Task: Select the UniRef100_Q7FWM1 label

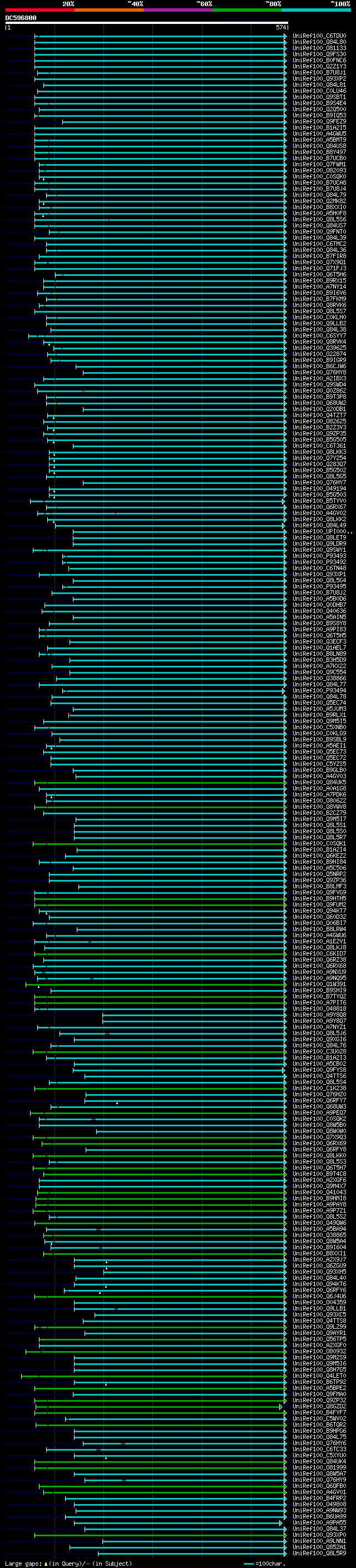Action: click(x=319, y=164)
